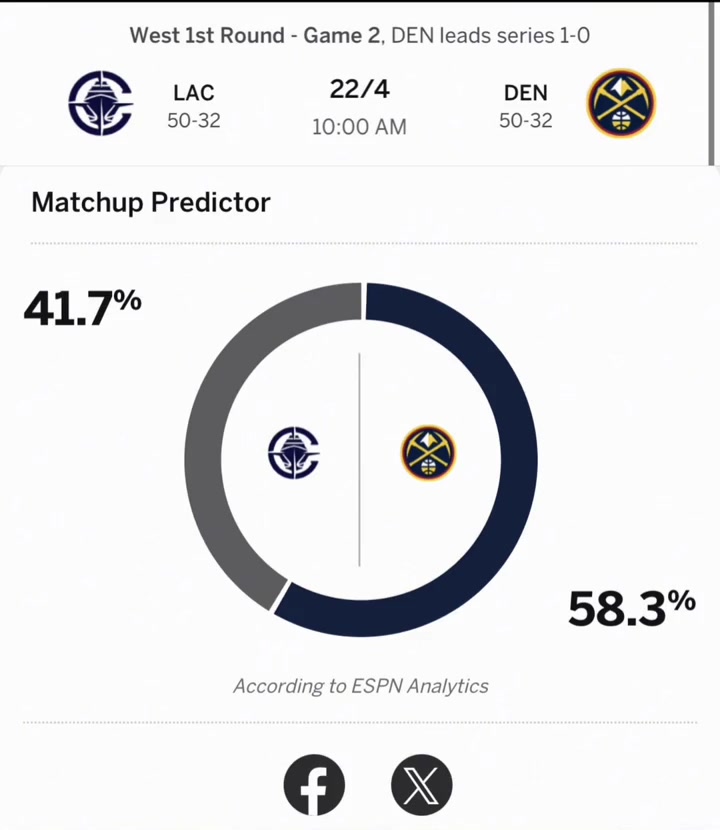Viewport: 720px width, 830px height.
Task: Click the 58.3% Nuggets win probability
Action: pyautogui.click(x=632, y=608)
